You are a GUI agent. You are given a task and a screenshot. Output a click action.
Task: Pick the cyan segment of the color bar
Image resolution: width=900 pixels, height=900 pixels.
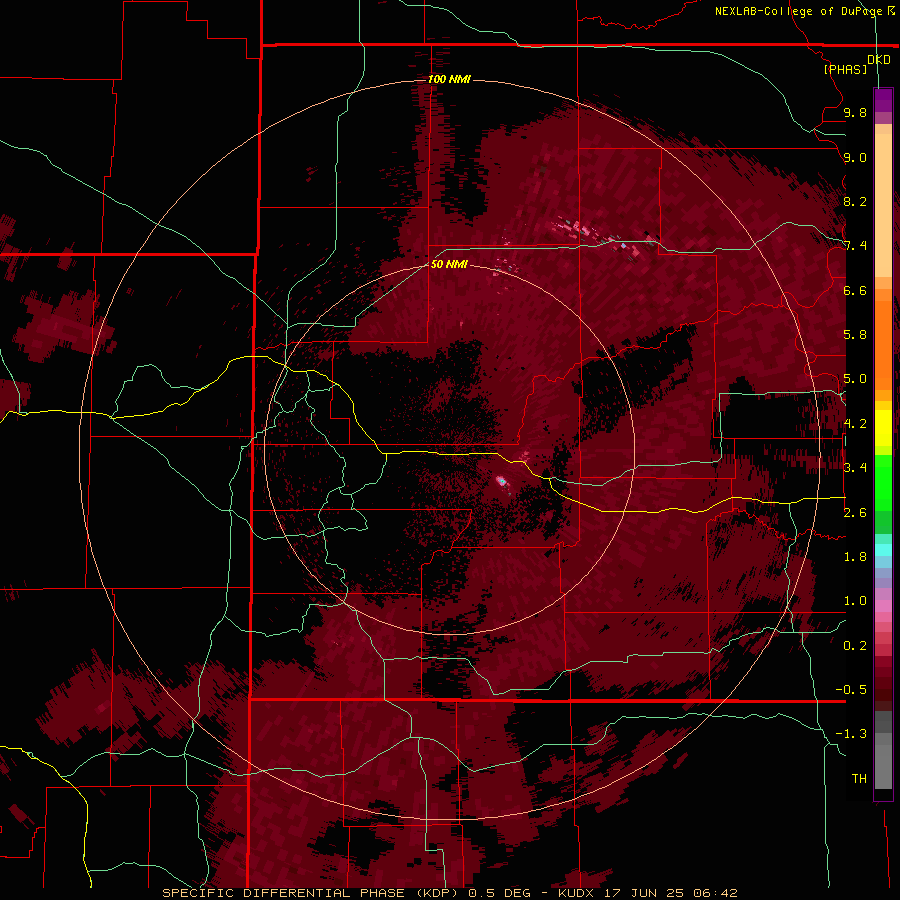(883, 550)
